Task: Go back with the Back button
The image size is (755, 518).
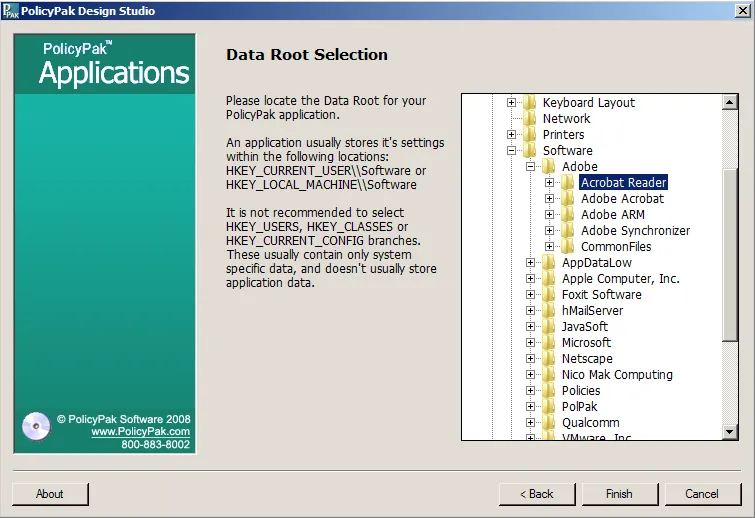Action: click(x=537, y=494)
